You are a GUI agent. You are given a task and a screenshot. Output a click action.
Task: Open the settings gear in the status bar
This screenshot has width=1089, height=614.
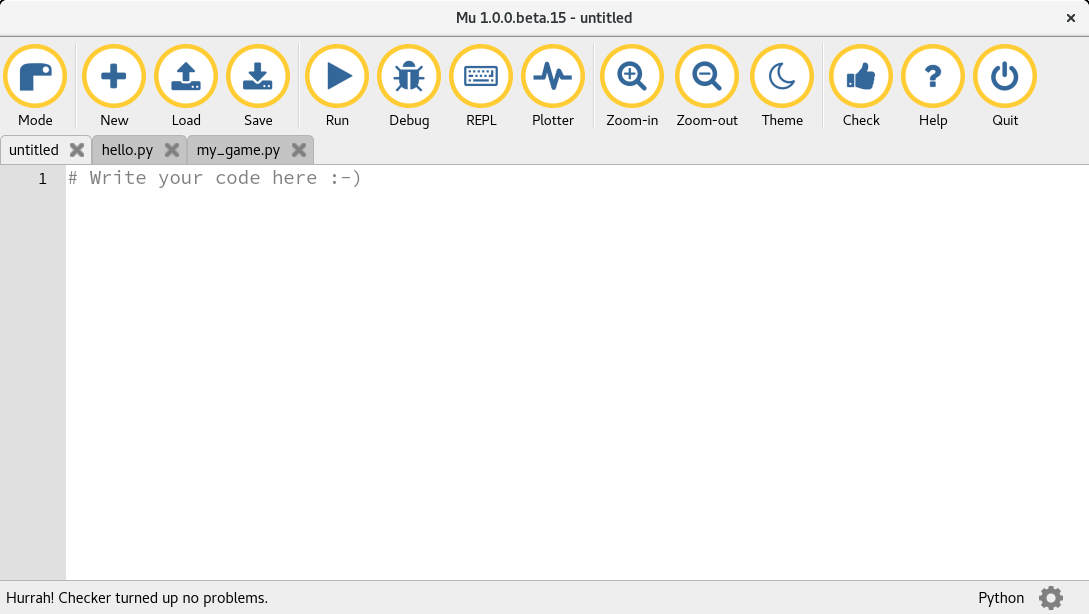click(x=1051, y=597)
